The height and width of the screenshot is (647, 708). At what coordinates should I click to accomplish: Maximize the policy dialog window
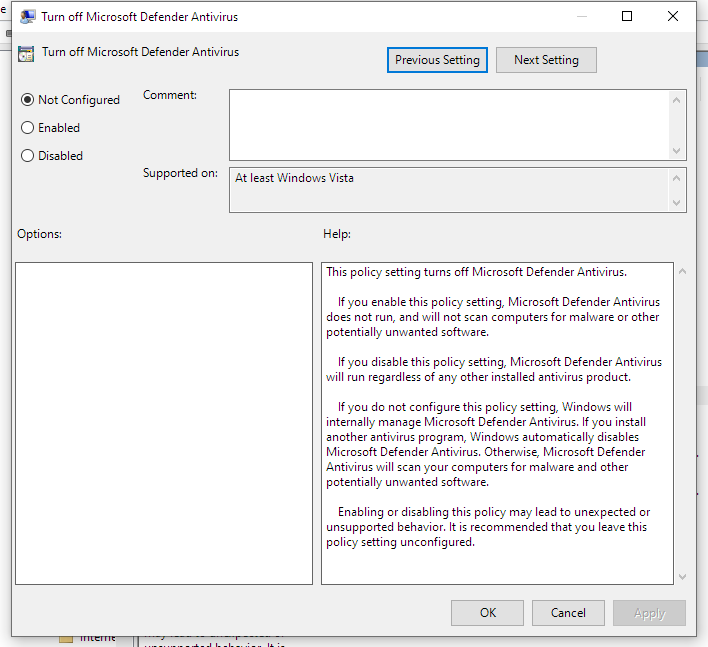(x=627, y=16)
